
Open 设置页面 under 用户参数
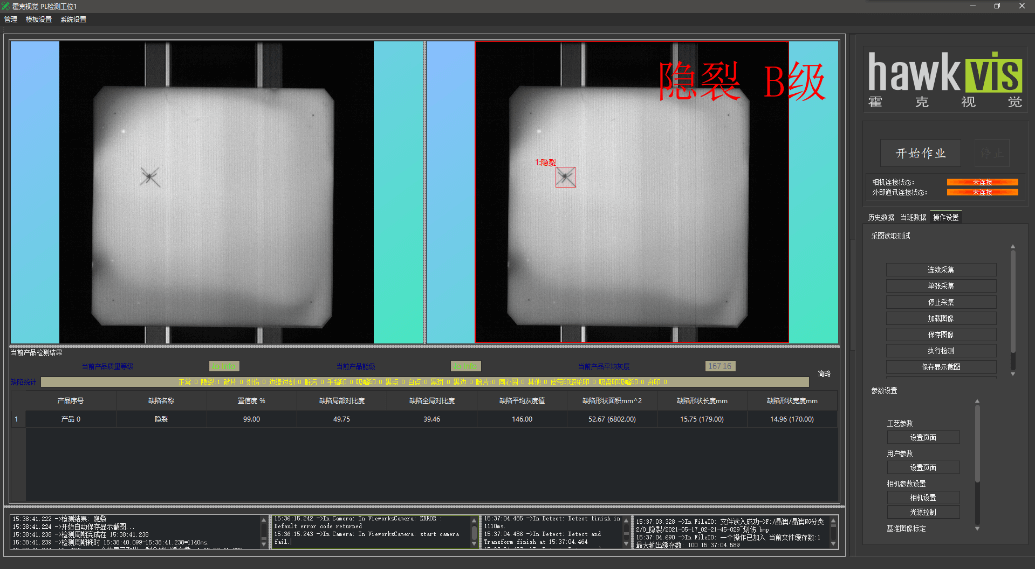point(923,467)
